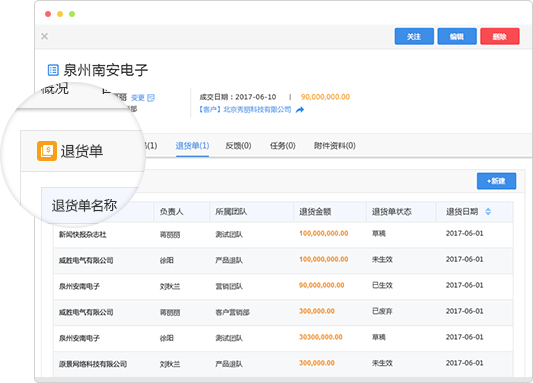The image size is (533, 383).
Task: Click the orange 退货单 icon
Action: 47,151
